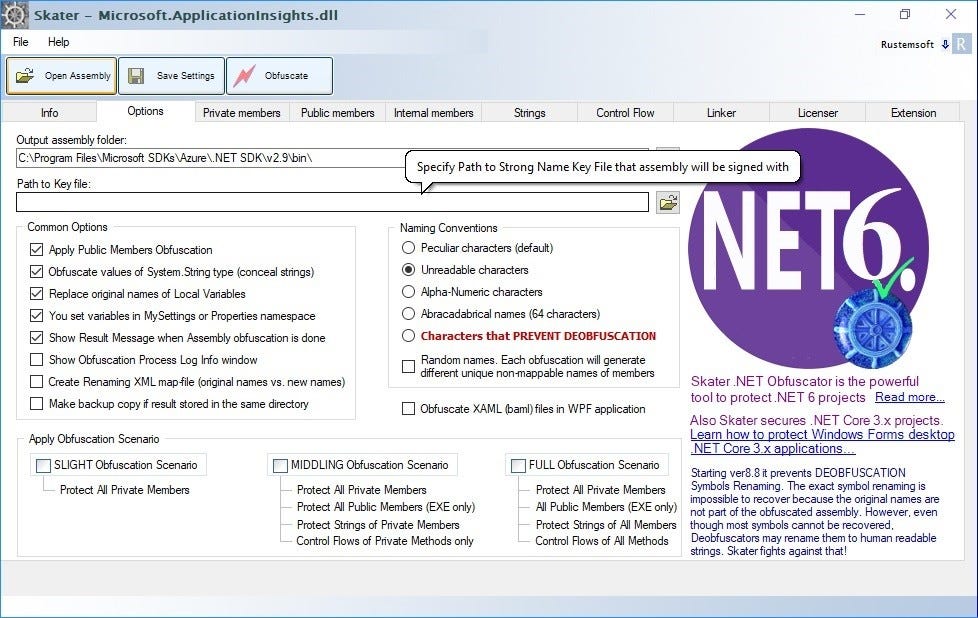Viewport: 978px width, 618px height.
Task: Enable Create Renaming XML map-file
Action: [37, 382]
